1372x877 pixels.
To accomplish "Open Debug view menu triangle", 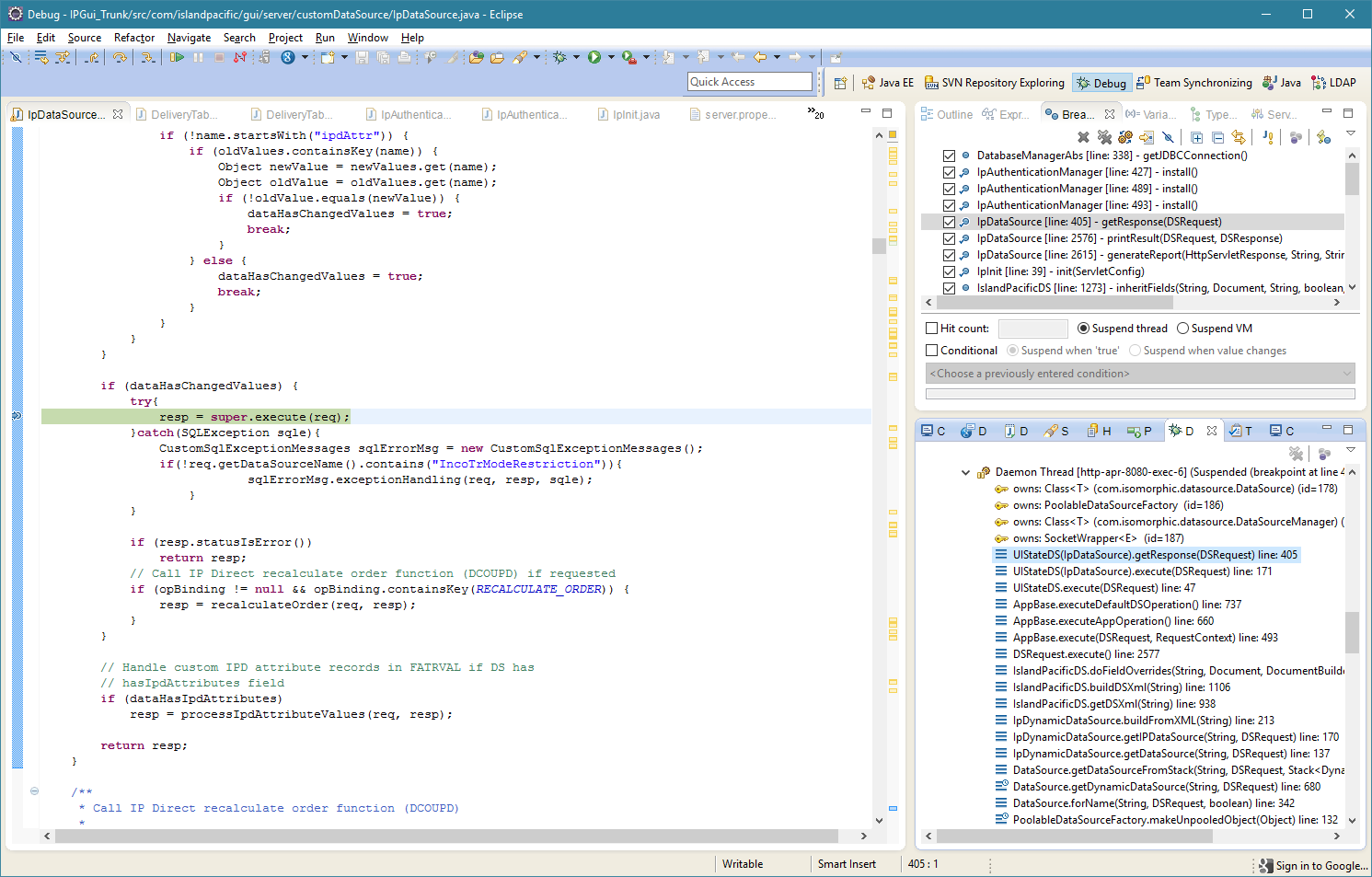I will tap(1351, 450).
